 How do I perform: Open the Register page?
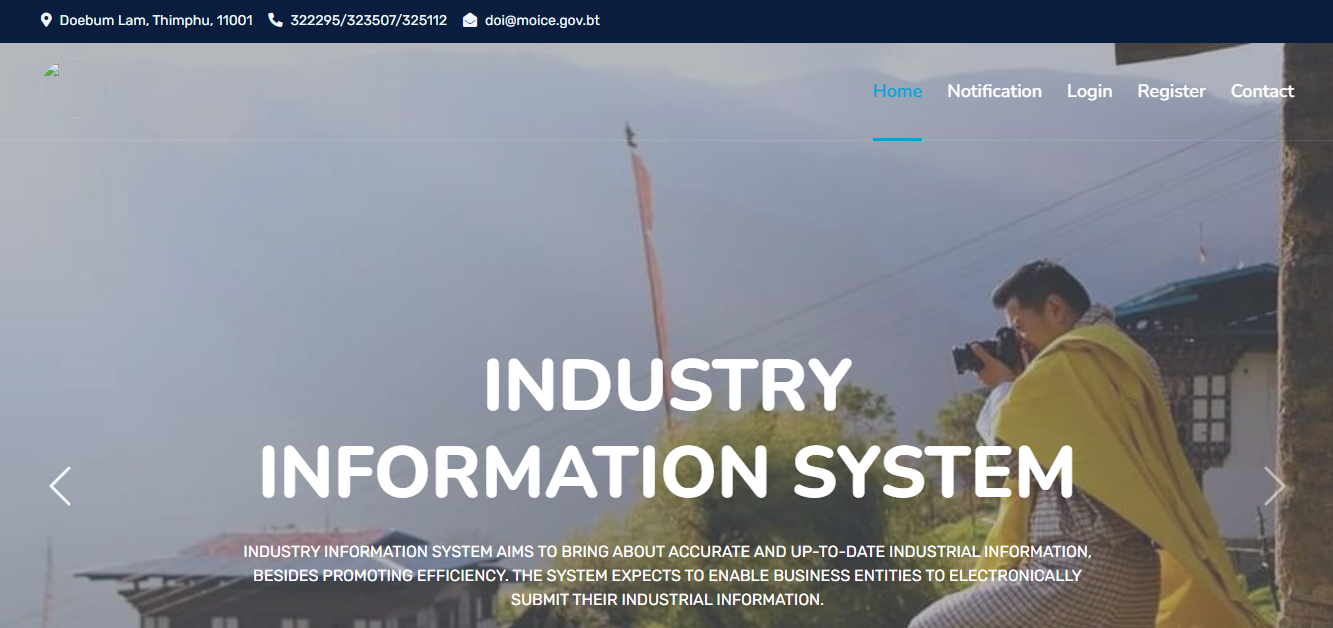click(1171, 91)
